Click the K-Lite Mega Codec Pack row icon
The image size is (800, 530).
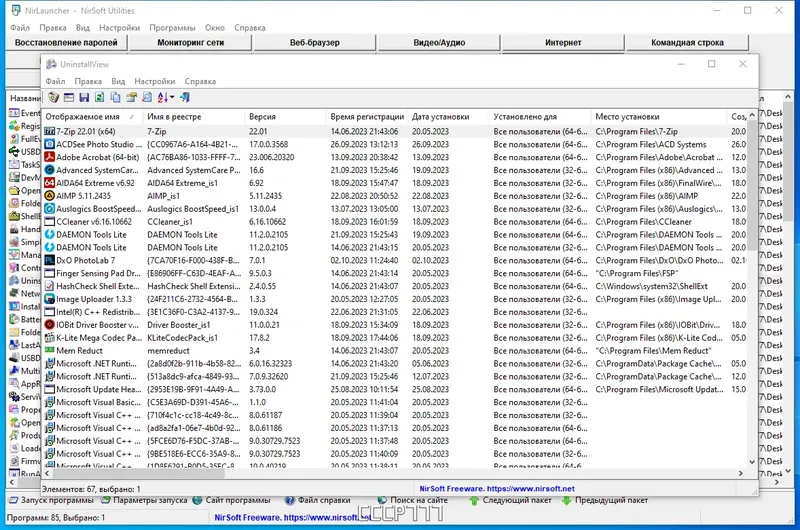point(49,338)
